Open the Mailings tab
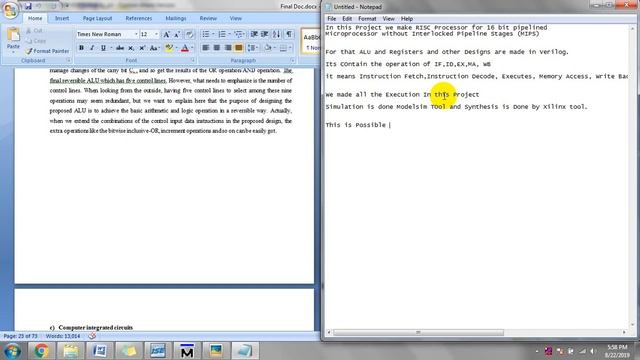Image resolution: width=640 pixels, height=360 pixels. click(x=176, y=18)
